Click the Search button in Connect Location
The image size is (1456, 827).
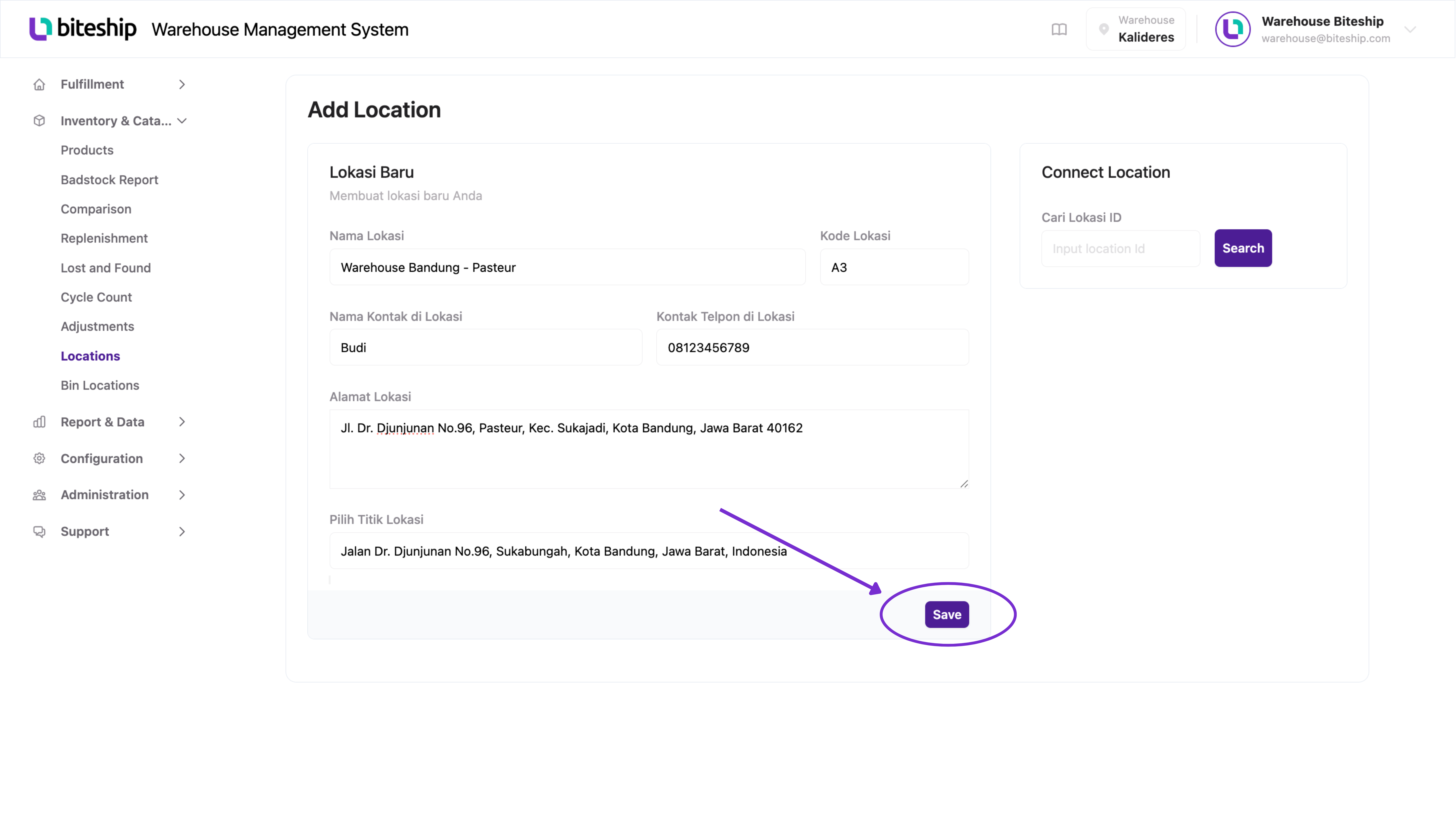pyautogui.click(x=1243, y=248)
